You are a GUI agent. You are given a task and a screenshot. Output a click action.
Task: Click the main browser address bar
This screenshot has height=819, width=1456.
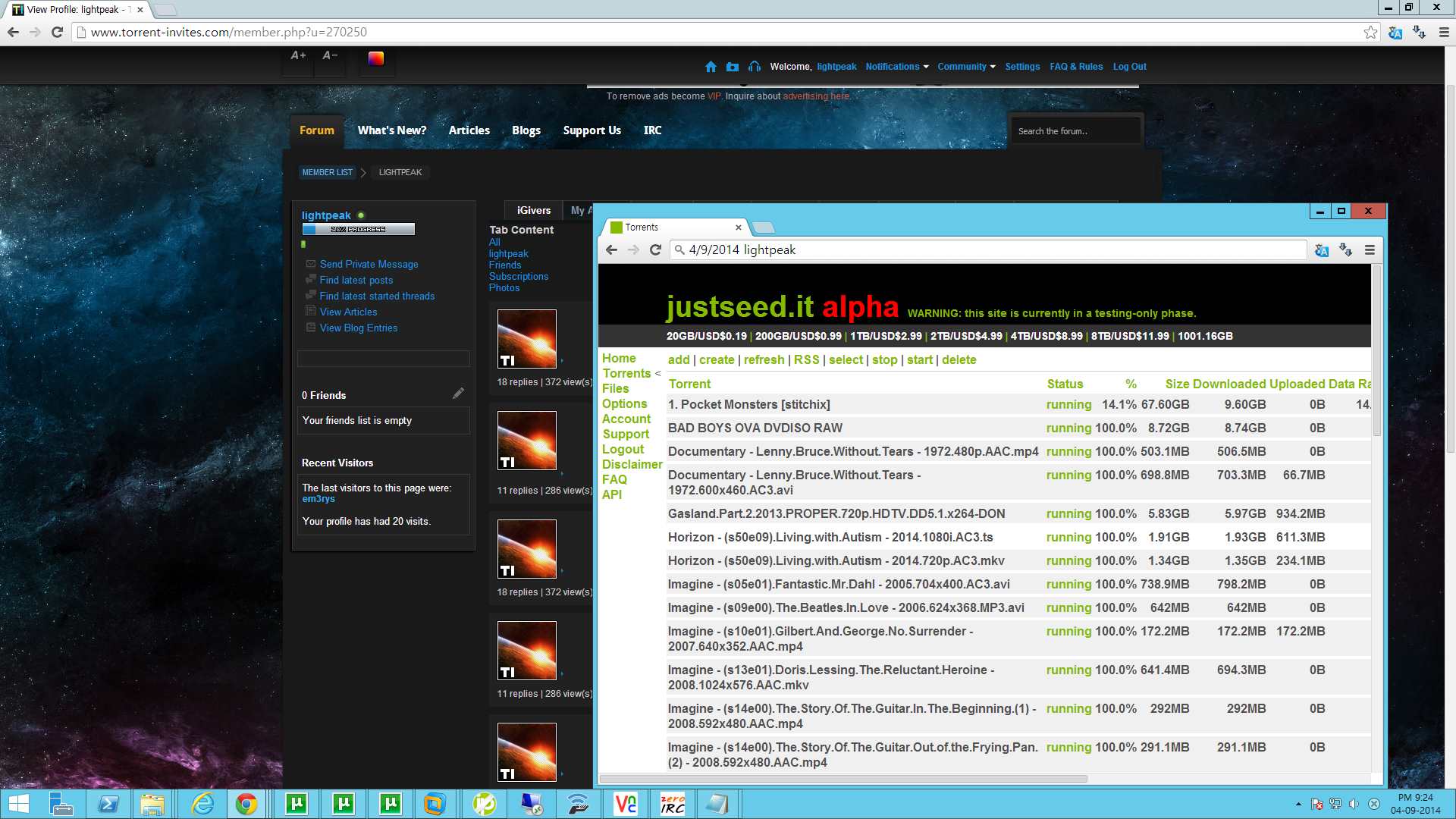pos(720,32)
